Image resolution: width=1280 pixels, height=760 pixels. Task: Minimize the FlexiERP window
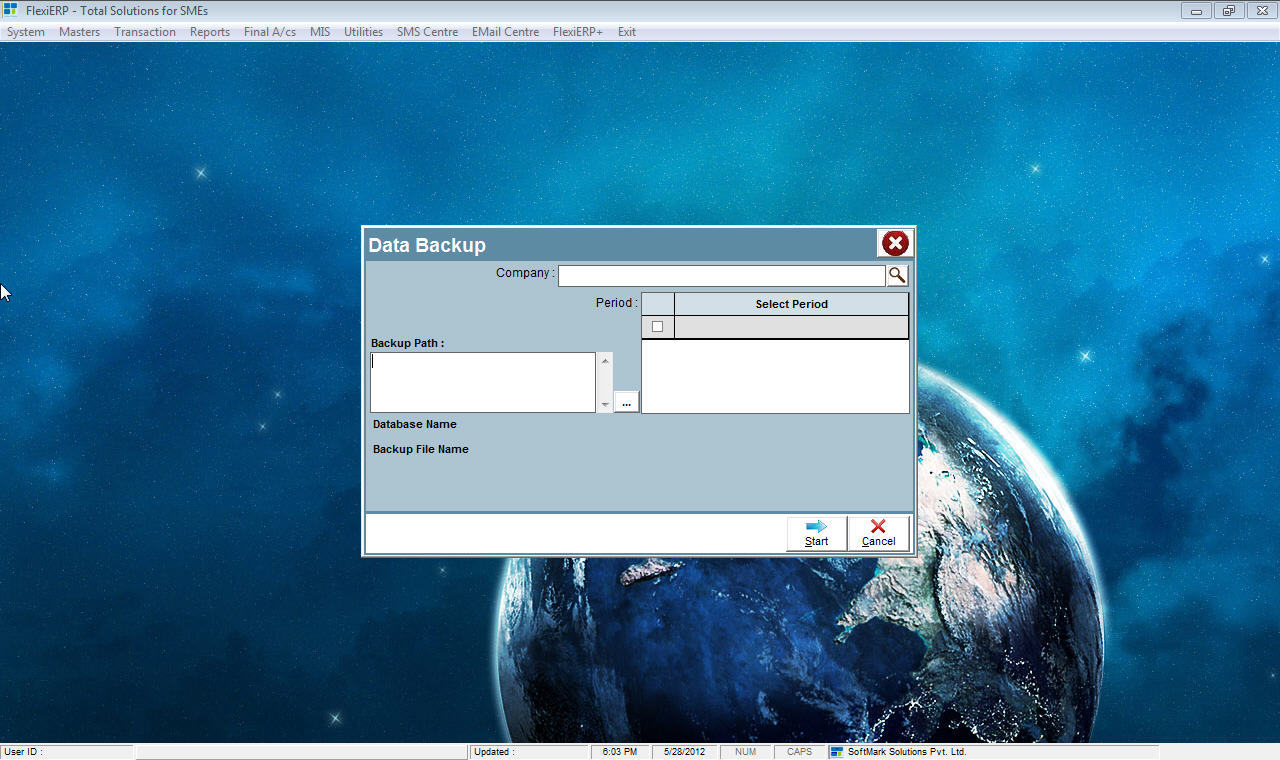[x=1196, y=11]
